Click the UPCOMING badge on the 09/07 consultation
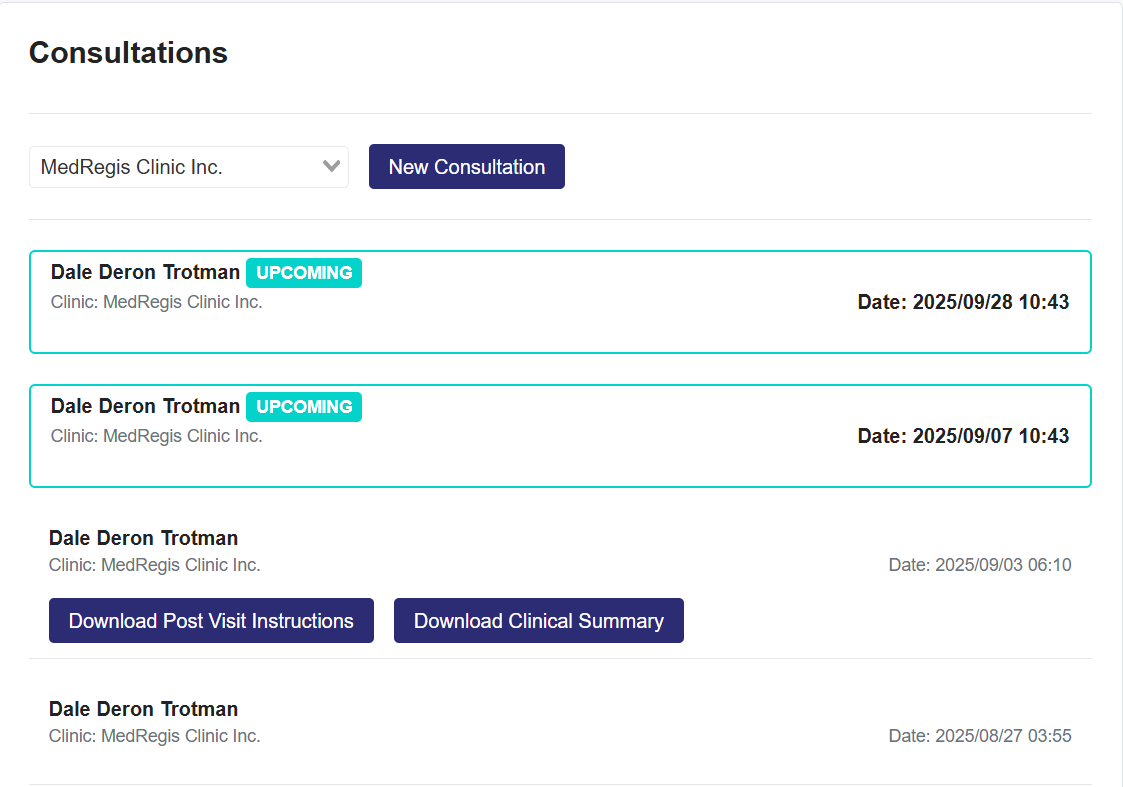Screen dimensions: 1123x787 click(x=304, y=407)
